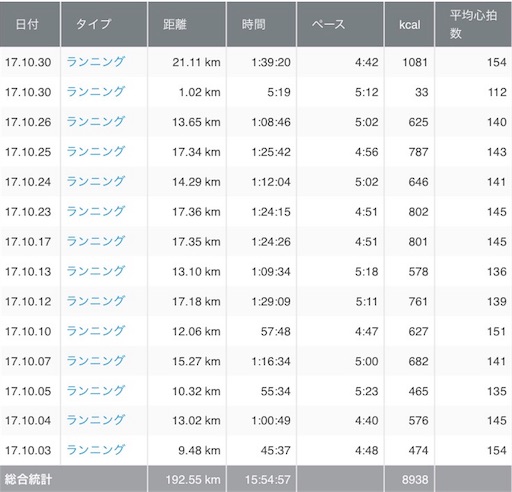Open the 17.10.05 ランニング link
This screenshot has width=512, height=492.
(96, 391)
